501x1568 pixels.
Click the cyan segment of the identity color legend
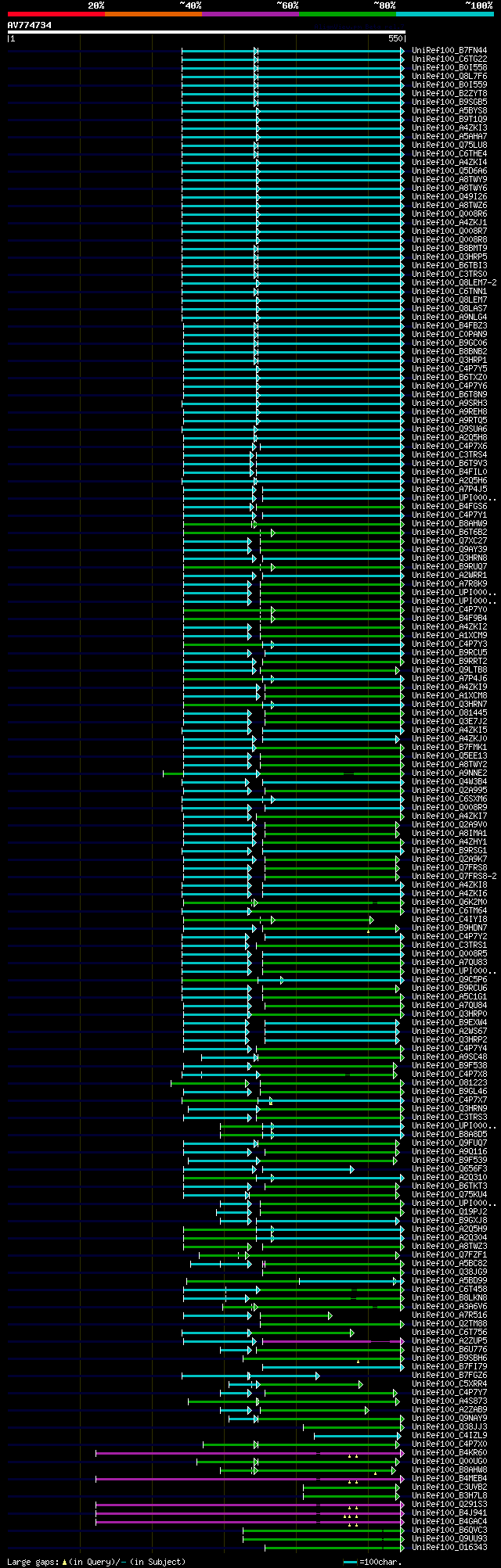pyautogui.click(x=445, y=14)
